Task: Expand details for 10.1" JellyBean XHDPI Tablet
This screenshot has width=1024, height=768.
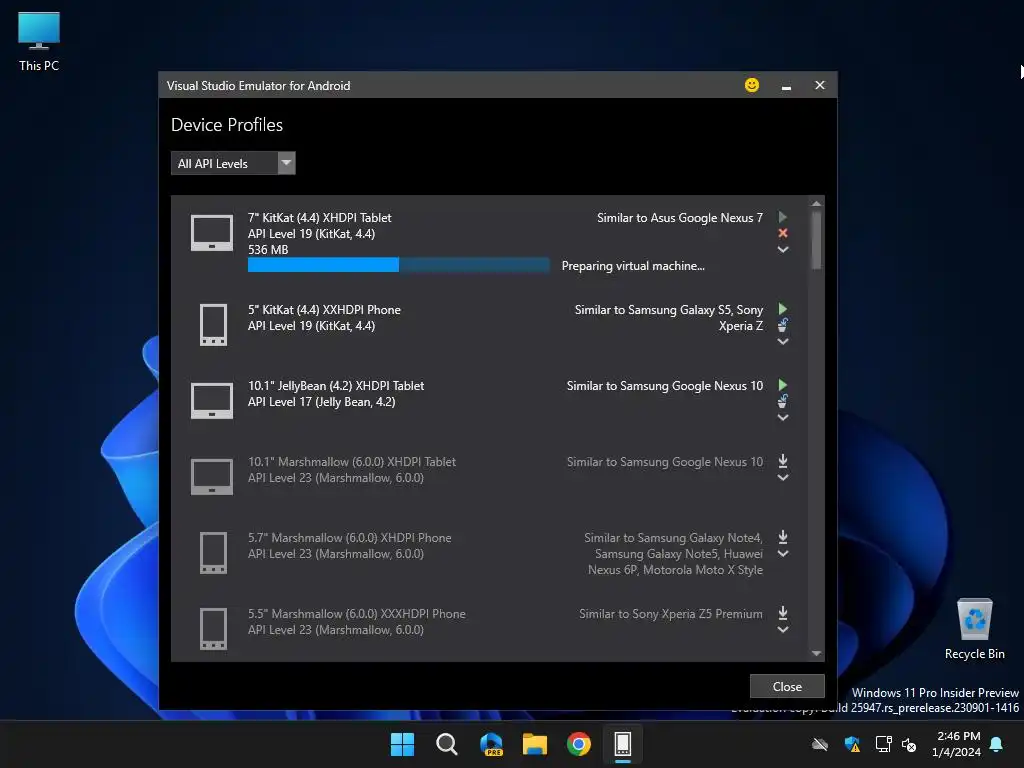Action: [783, 418]
